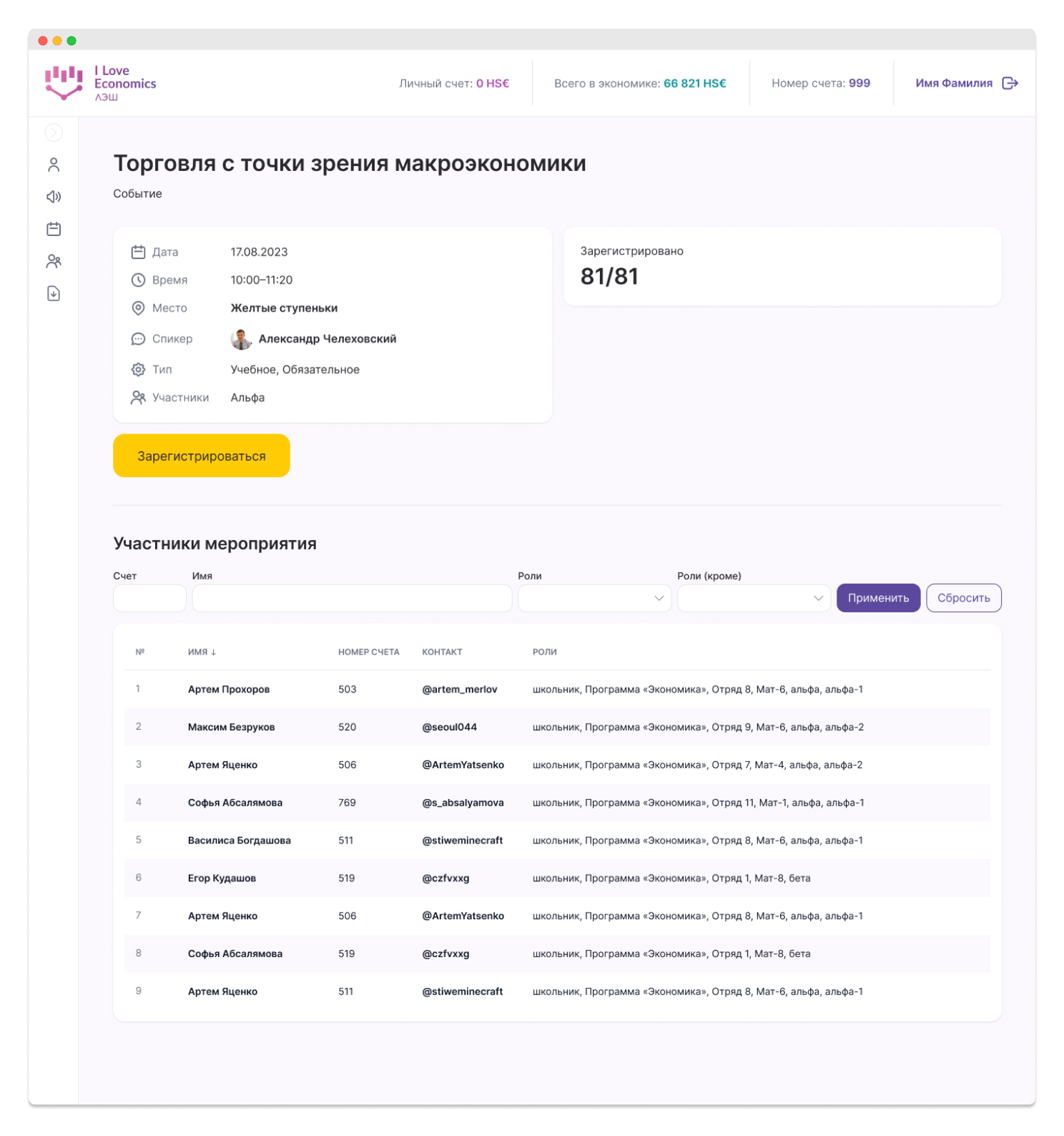Reset filters with the Сбросить button
The image size is (1064, 1136).
pos(963,598)
